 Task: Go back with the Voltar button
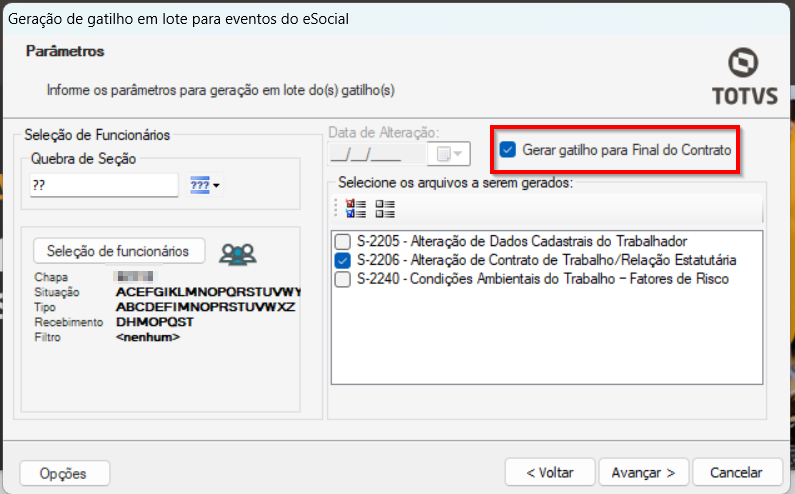(550, 473)
